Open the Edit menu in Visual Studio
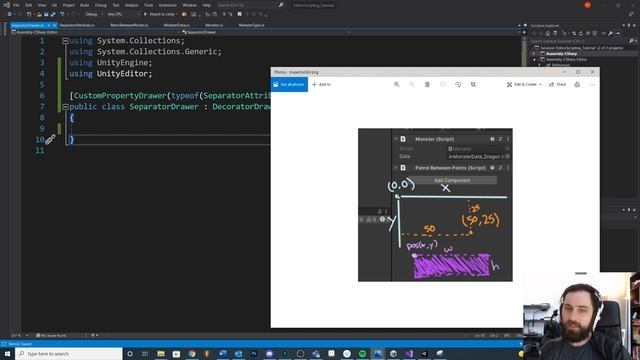 tap(29, 5)
